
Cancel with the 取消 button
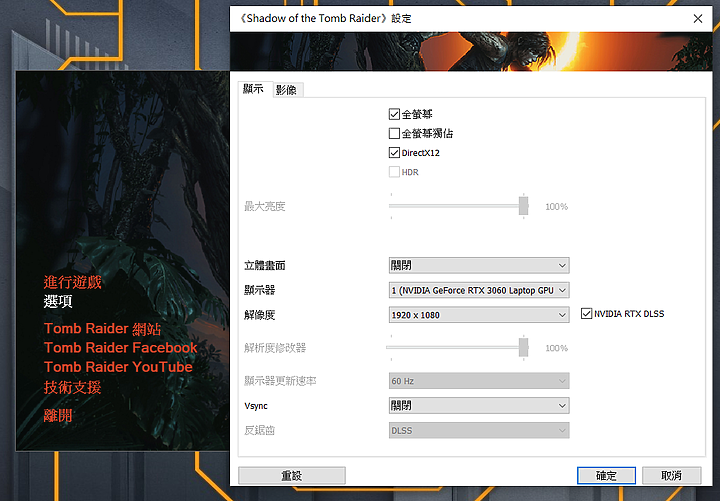671,475
